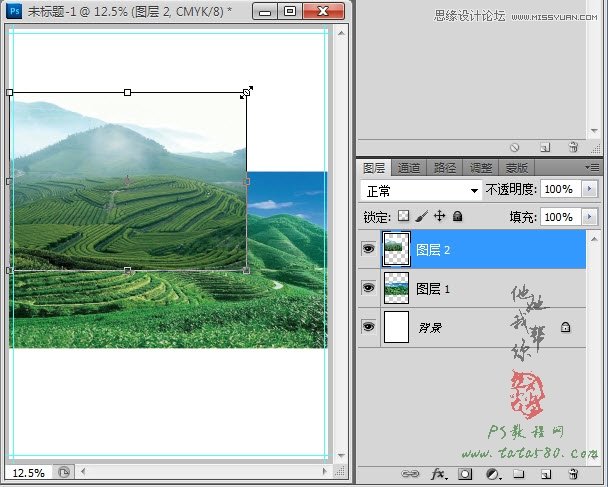608x487 pixels.
Task: Click canvas horizontal scrollbar right arrow
Action: (x=325, y=471)
